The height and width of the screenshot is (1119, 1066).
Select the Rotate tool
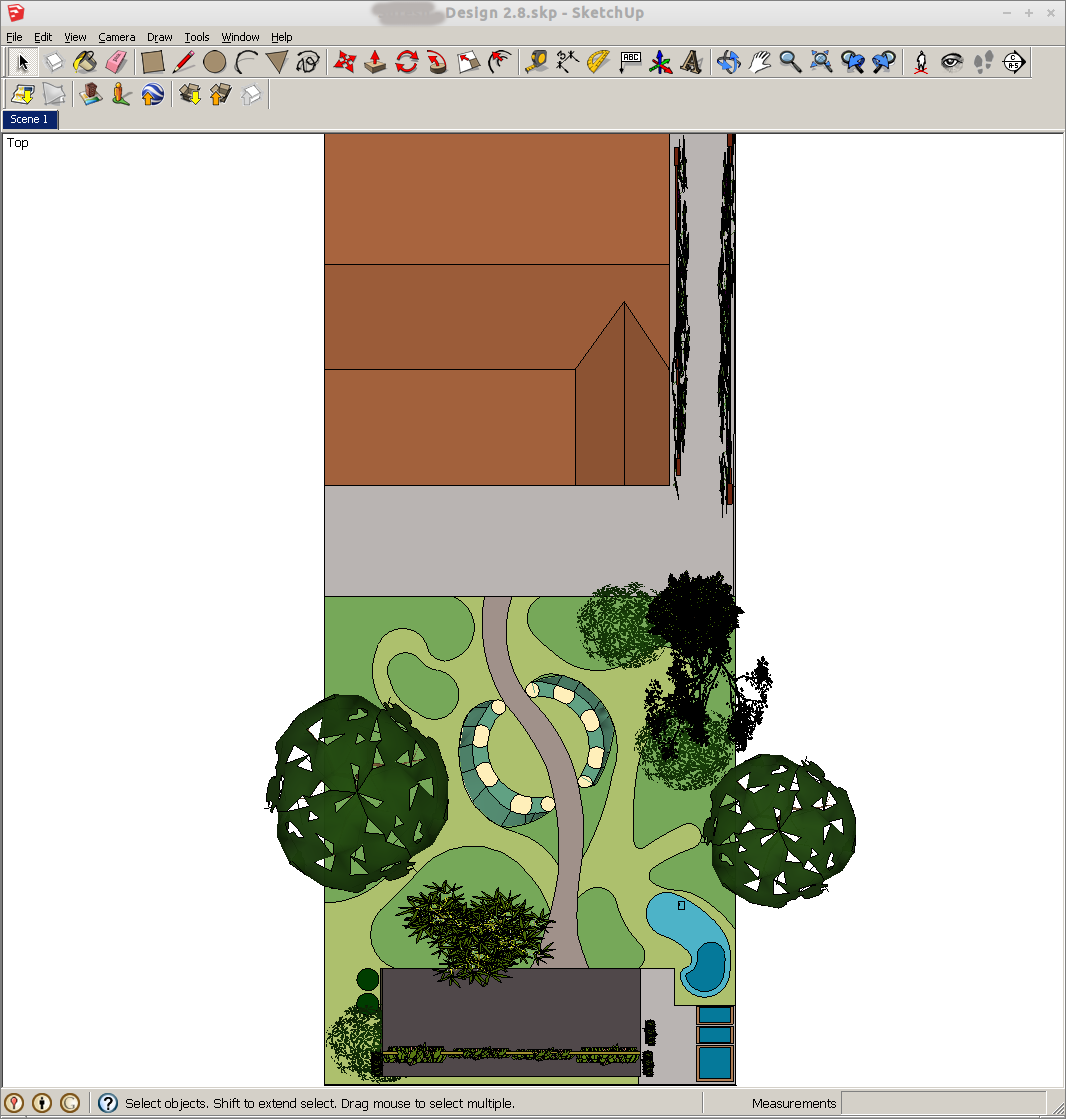(x=406, y=62)
